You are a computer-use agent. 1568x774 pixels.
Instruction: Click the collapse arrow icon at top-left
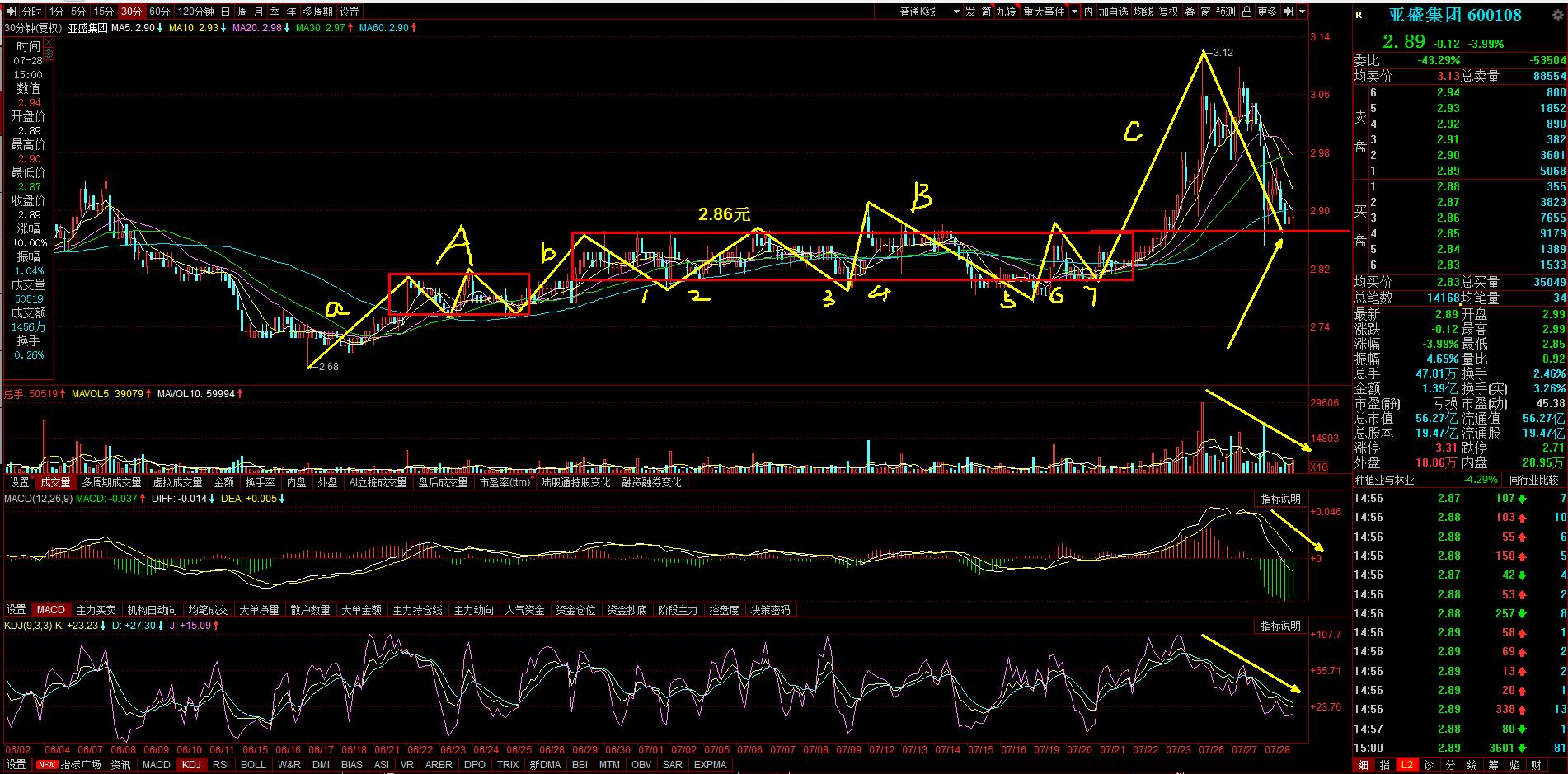(12, 12)
